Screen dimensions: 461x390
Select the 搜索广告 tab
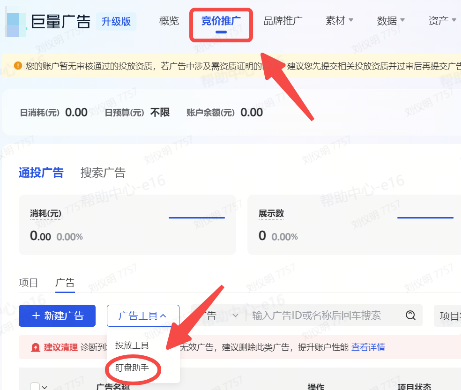pyautogui.click(x=103, y=173)
